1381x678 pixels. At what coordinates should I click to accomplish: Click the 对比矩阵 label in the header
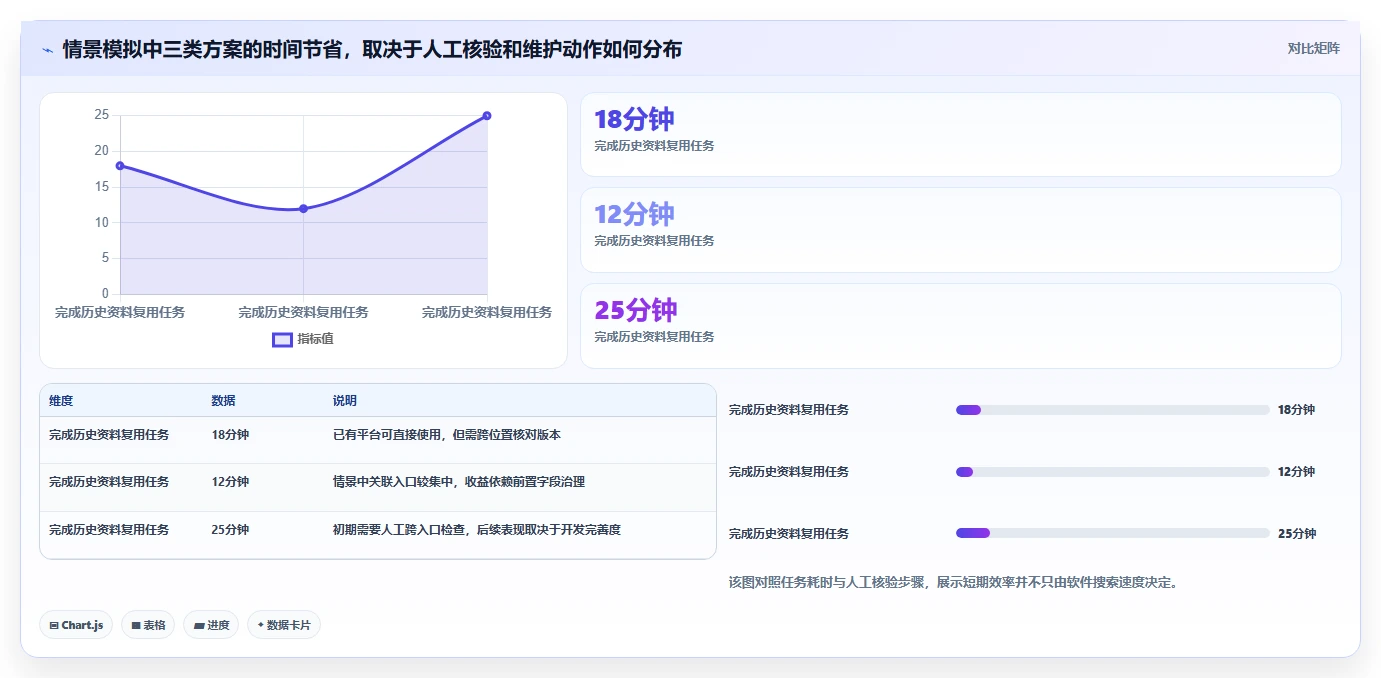click(1313, 48)
